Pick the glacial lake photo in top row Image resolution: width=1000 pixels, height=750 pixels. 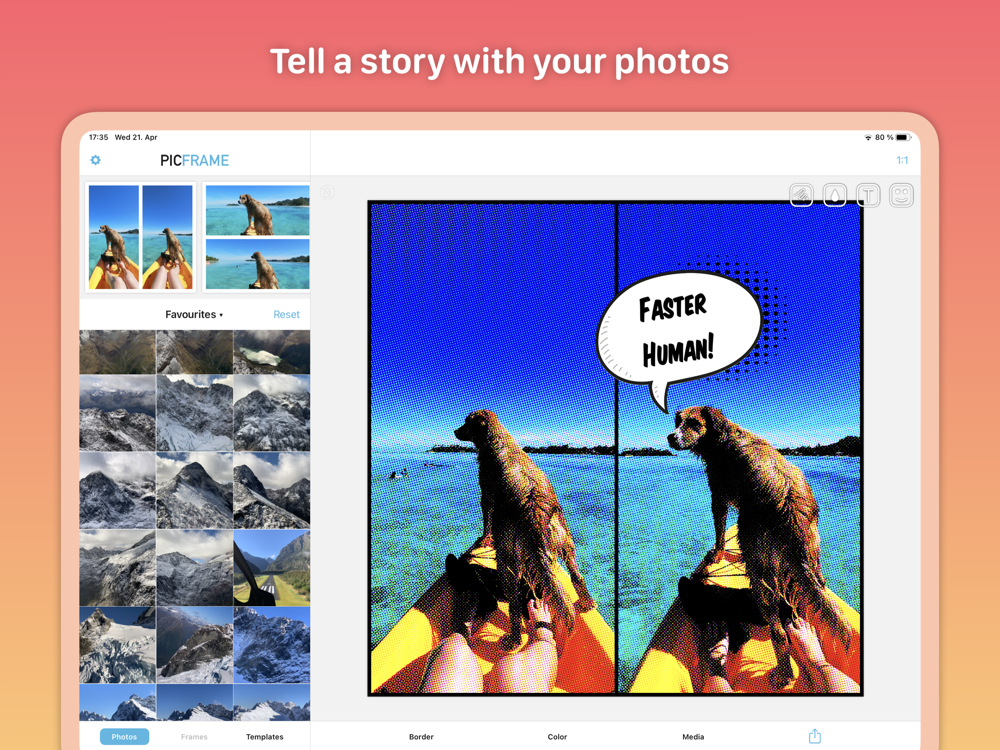click(272, 351)
